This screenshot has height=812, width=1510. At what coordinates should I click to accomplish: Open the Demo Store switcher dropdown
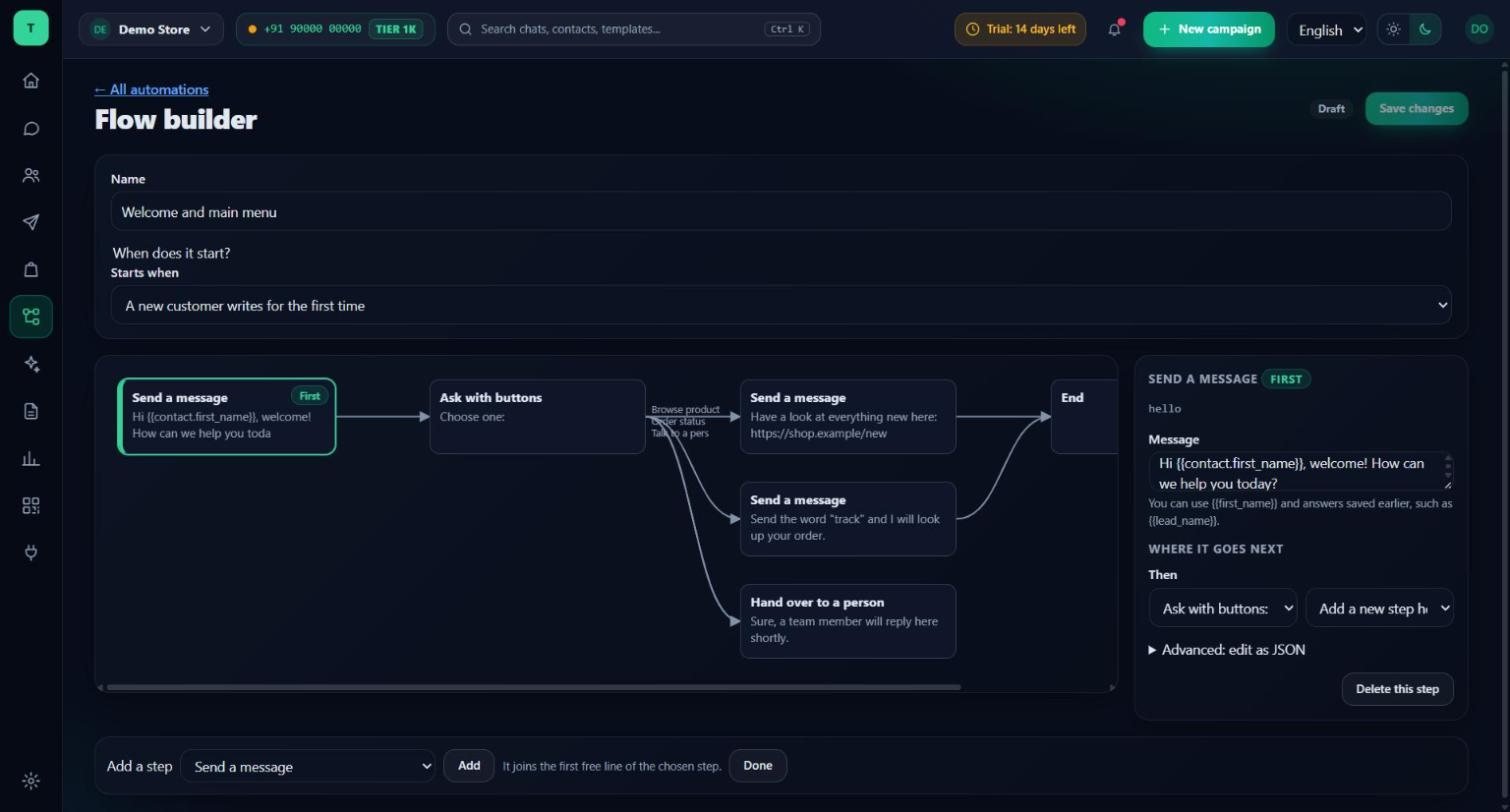[151, 29]
